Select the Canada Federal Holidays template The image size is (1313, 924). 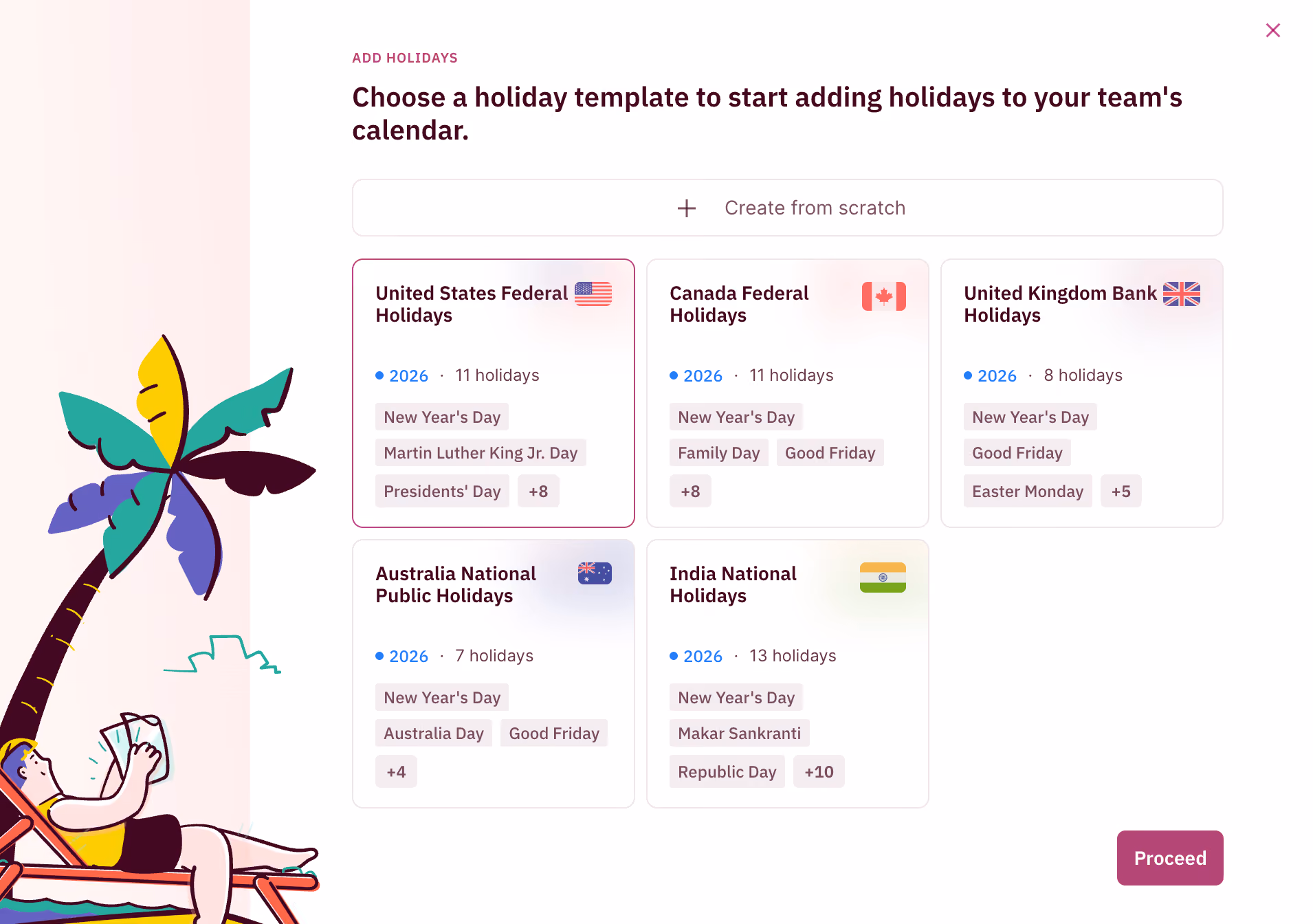click(788, 393)
